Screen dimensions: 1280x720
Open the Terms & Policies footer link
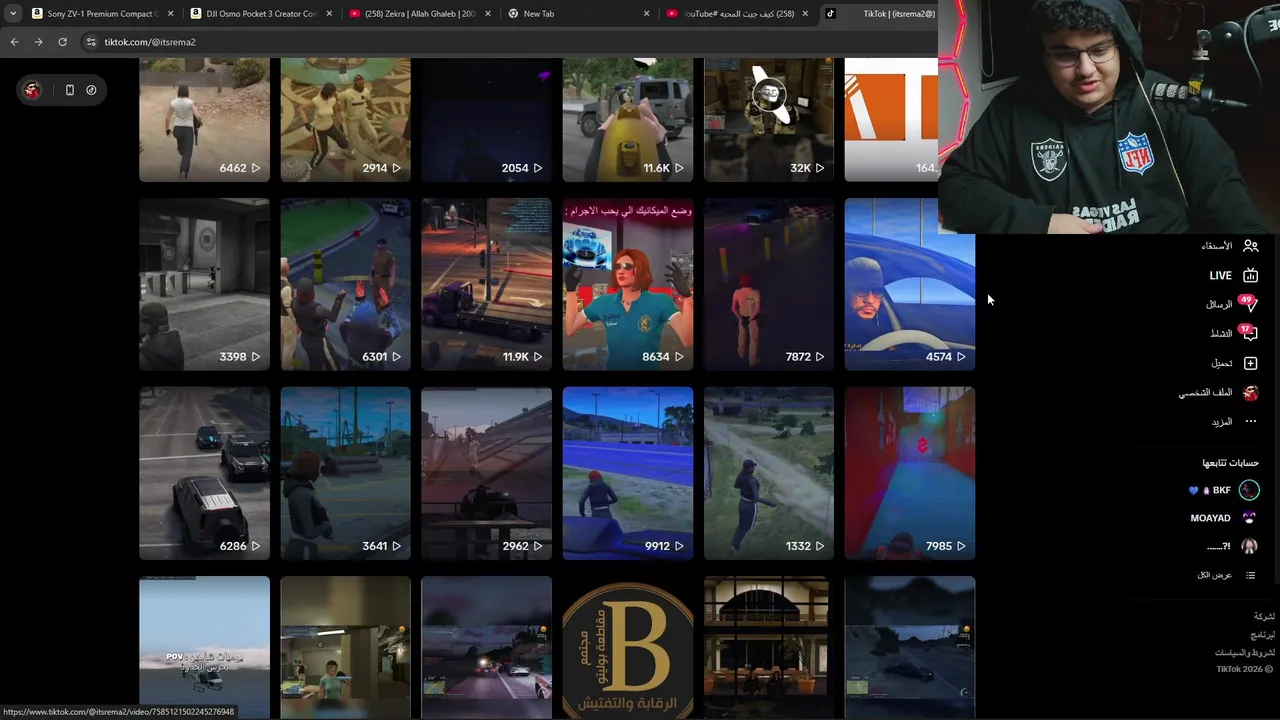[1244, 652]
